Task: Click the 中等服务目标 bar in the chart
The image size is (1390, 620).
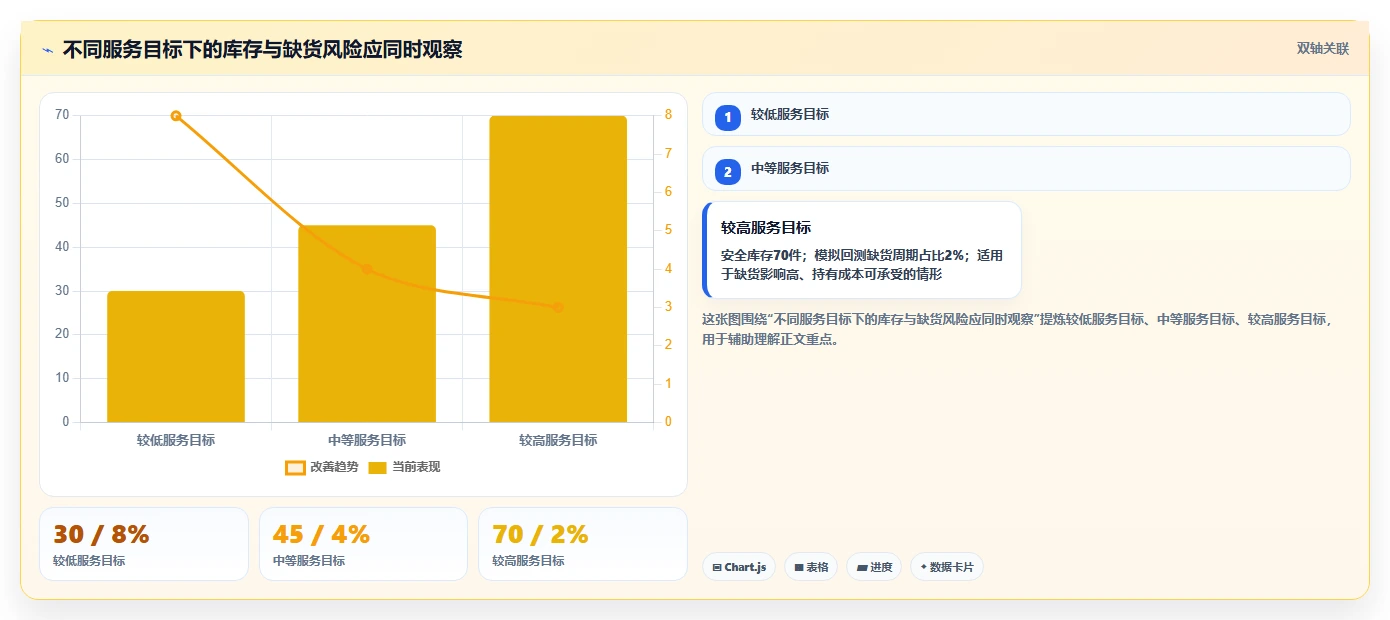Action: [367, 324]
